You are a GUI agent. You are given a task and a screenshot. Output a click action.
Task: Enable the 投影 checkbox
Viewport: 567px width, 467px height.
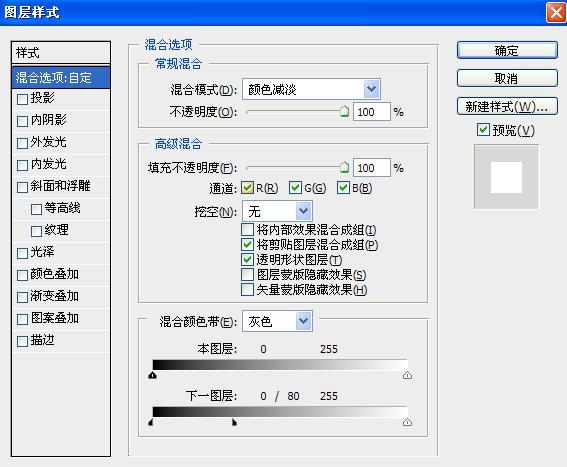tap(22, 99)
